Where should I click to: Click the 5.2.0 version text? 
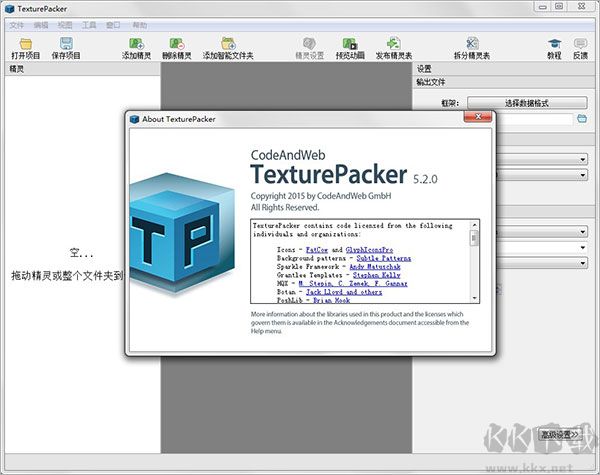425,179
